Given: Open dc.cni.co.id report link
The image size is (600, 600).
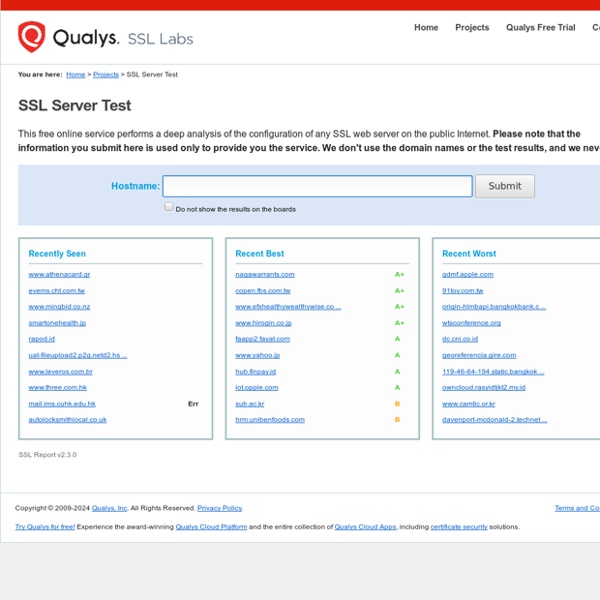Looking at the screenshot, I should coord(460,339).
